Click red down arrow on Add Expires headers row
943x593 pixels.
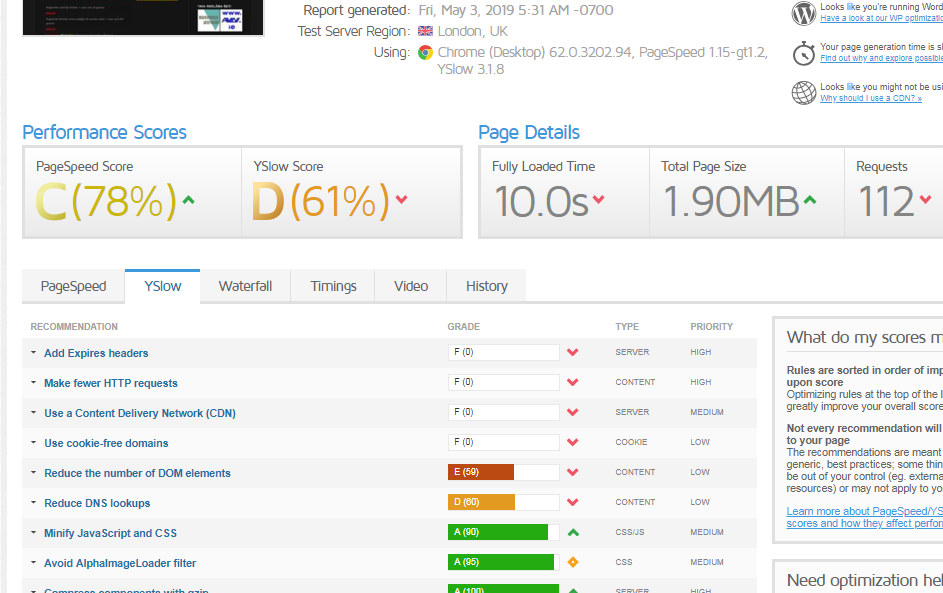[573, 353]
